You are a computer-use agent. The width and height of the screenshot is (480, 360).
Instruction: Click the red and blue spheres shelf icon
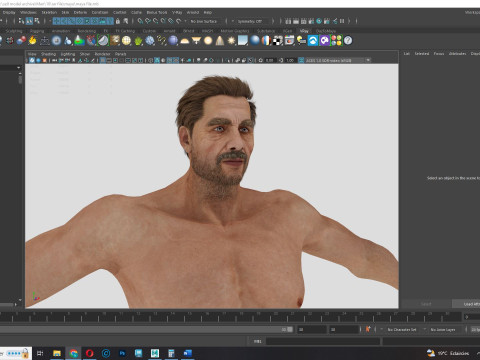(x=21, y=41)
